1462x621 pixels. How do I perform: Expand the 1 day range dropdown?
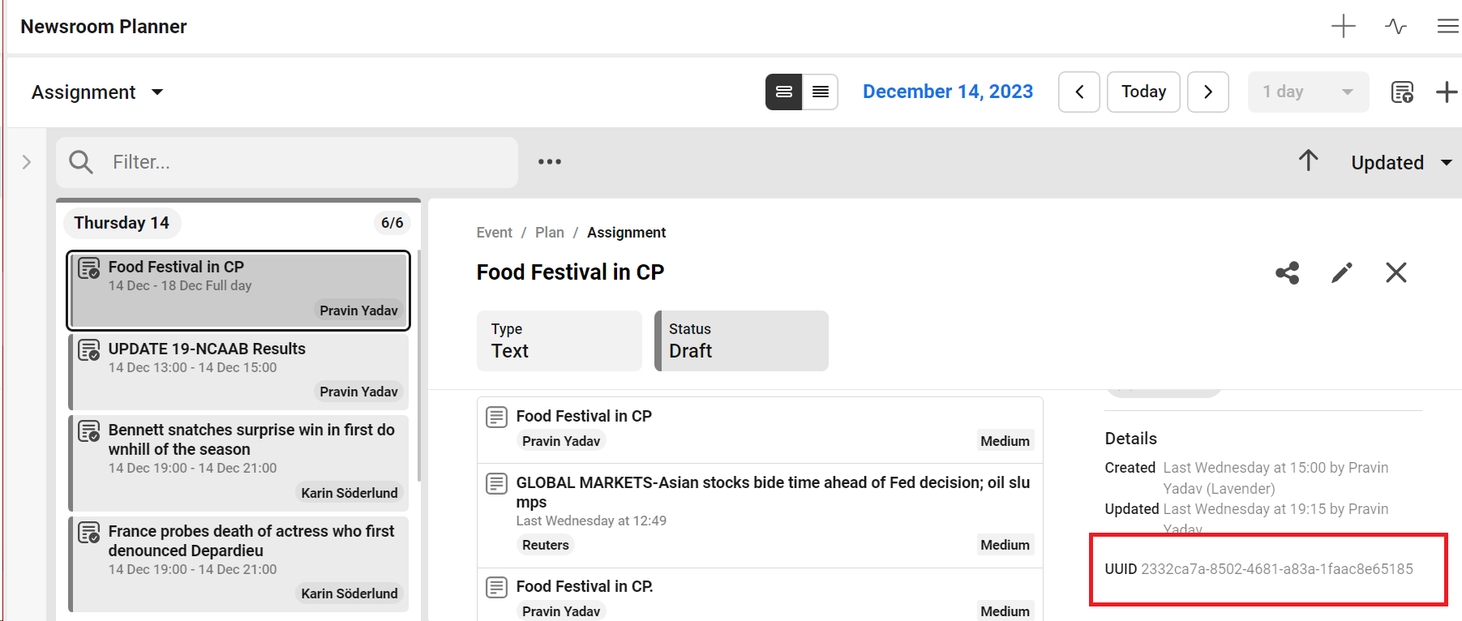point(1307,92)
